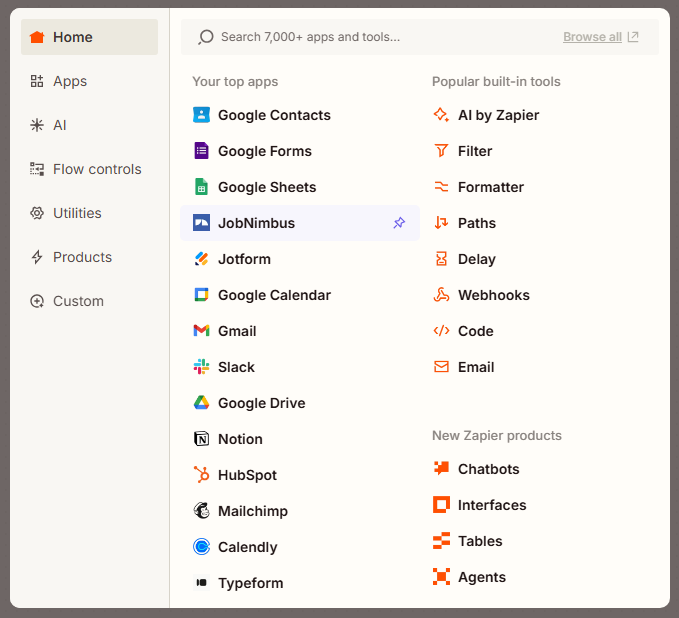The image size is (679, 618).
Task: Click the external link icon beside Browse all
Action: click(633, 37)
